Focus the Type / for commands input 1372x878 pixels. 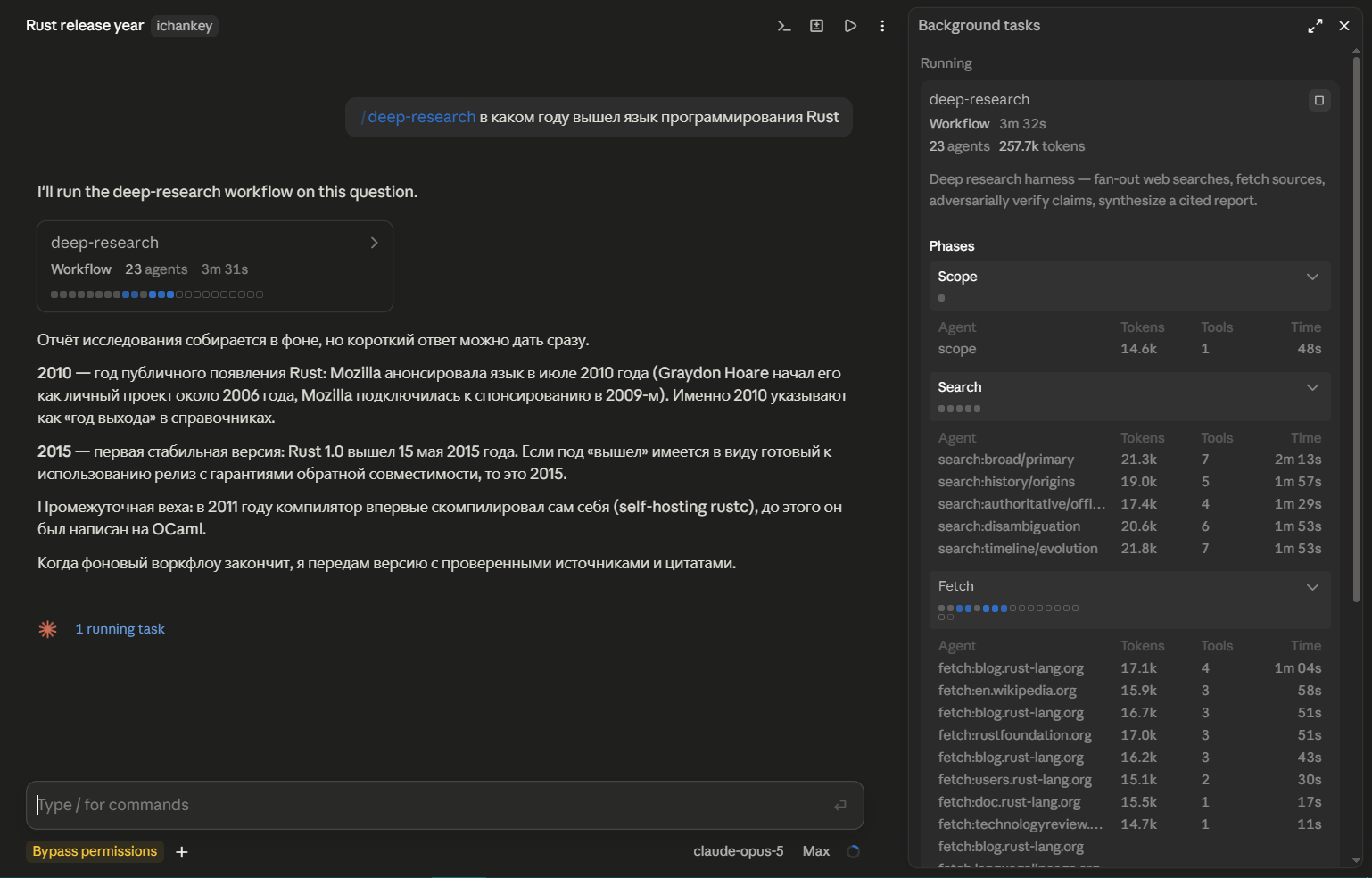(x=445, y=806)
